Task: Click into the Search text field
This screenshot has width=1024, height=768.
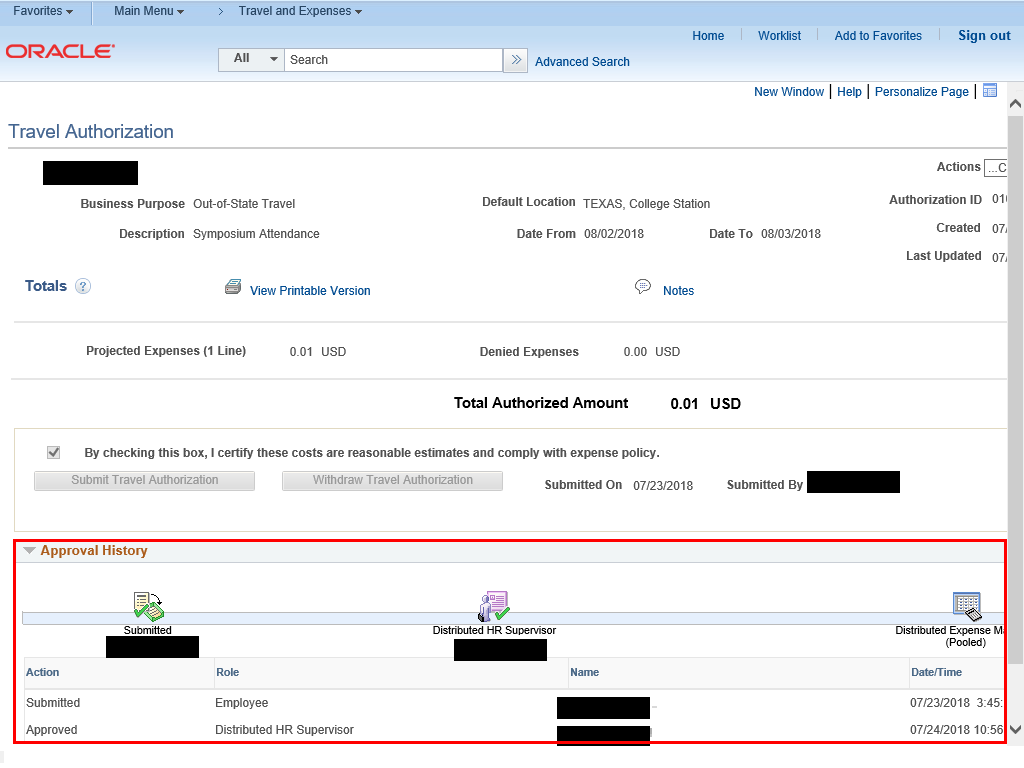Action: point(393,60)
